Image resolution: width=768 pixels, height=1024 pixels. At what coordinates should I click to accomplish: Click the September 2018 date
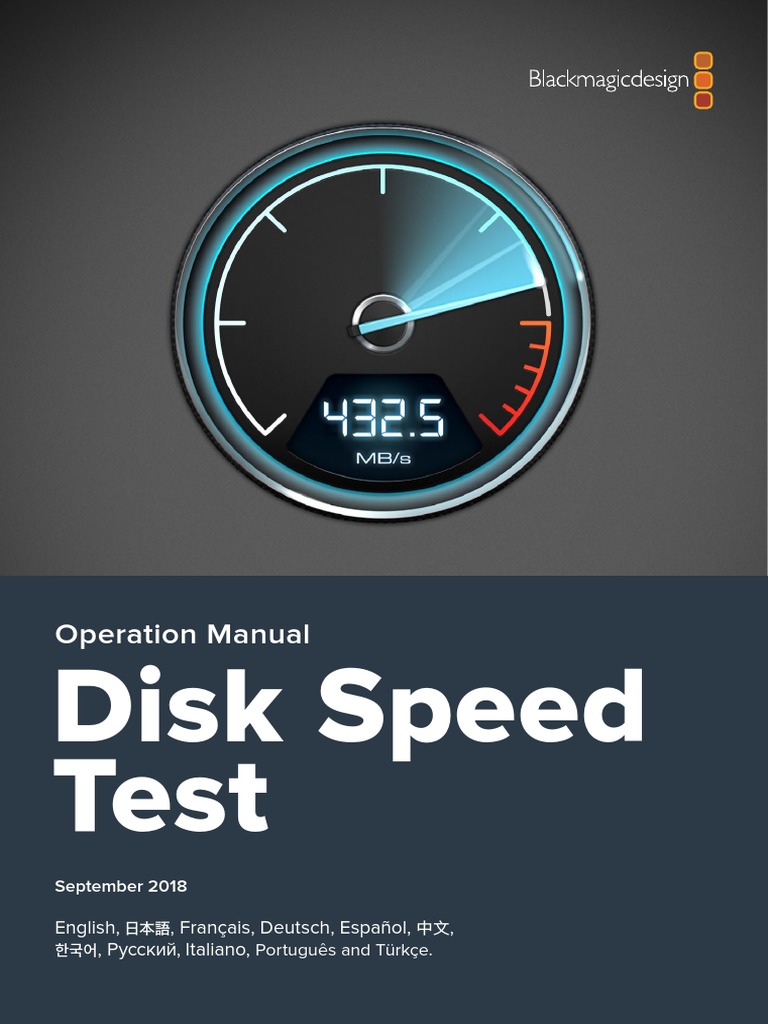(121, 886)
